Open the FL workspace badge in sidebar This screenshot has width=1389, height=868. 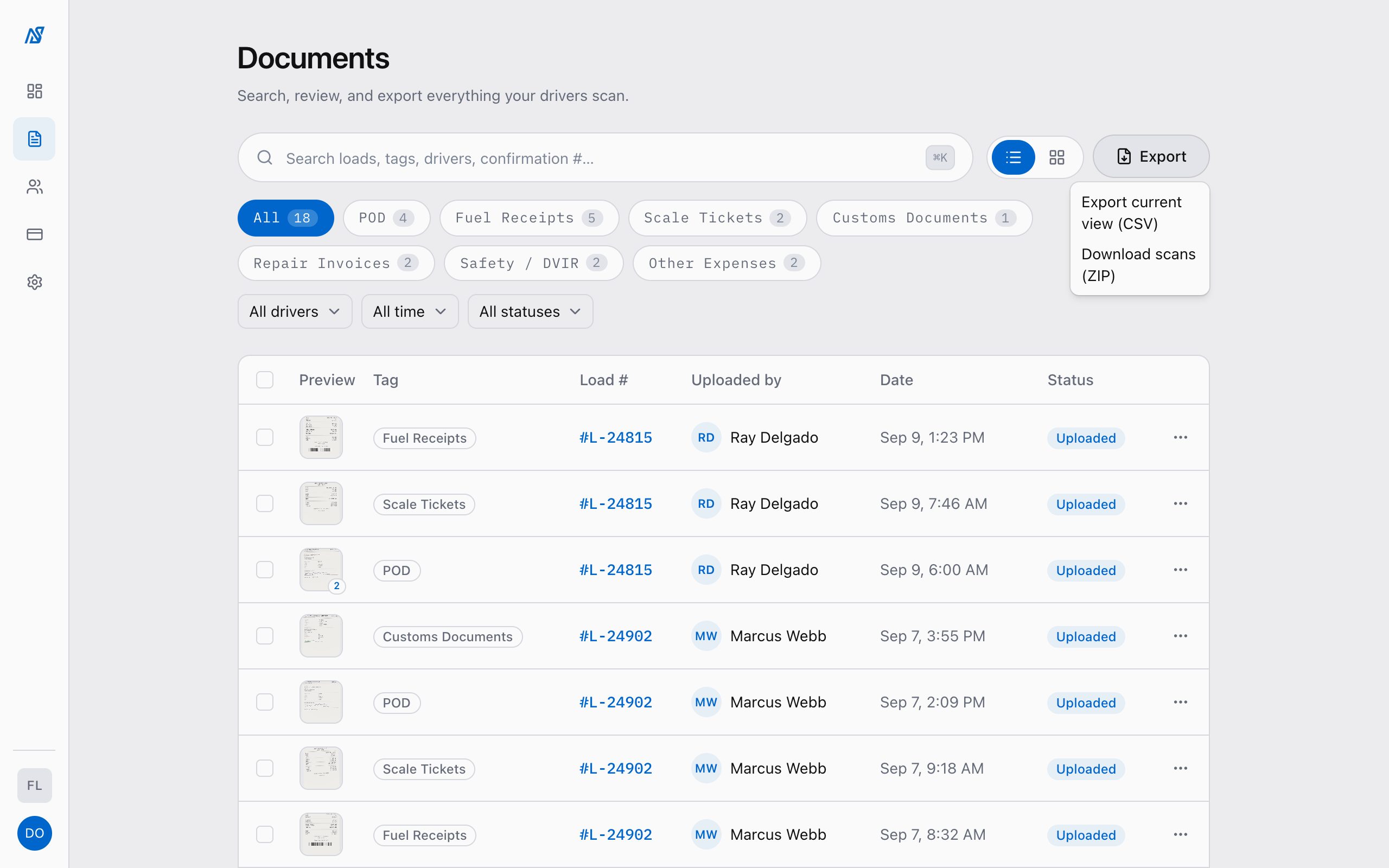click(x=34, y=786)
